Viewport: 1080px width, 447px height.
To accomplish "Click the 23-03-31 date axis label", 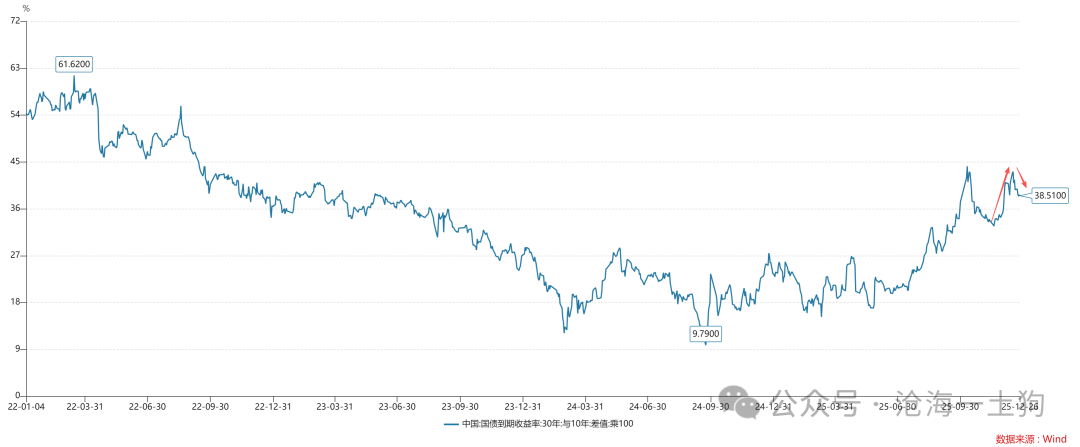I will (335, 407).
